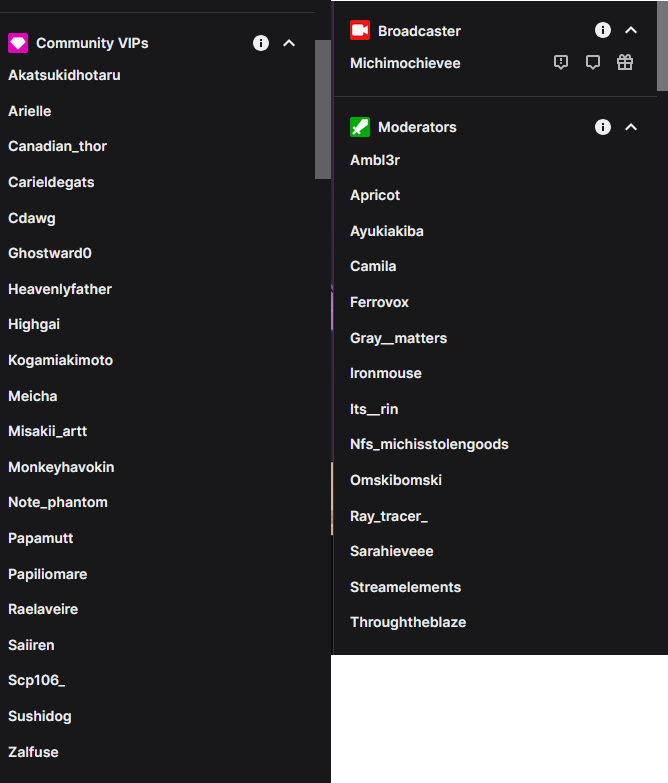This screenshot has height=783, width=668.
Task: Open VIP Akatsukidhotaru's user card
Action: (x=64, y=75)
